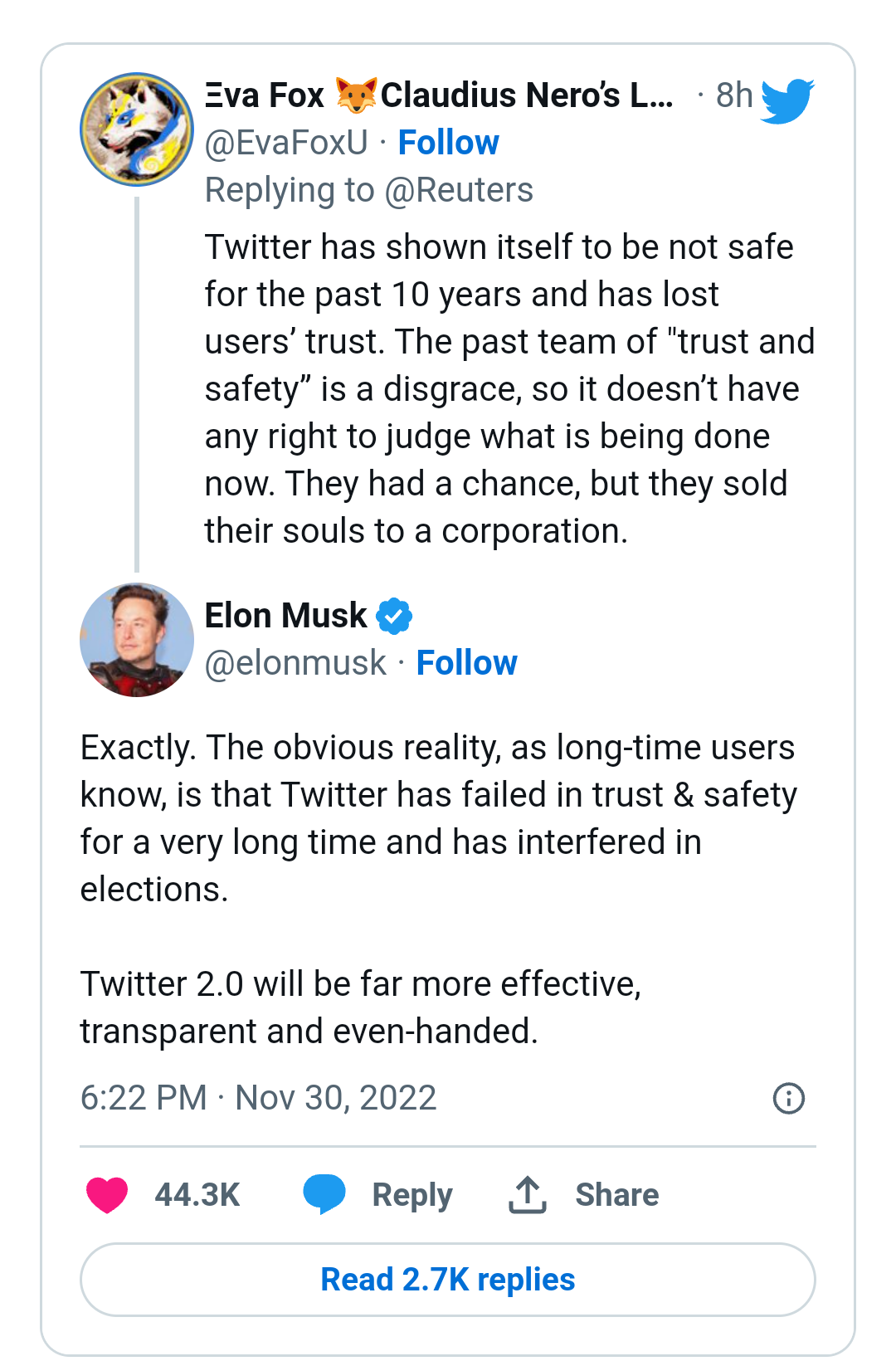Click the blue reply speech bubble icon
Screen dimensions: 896x1361
pyautogui.click(x=324, y=1195)
